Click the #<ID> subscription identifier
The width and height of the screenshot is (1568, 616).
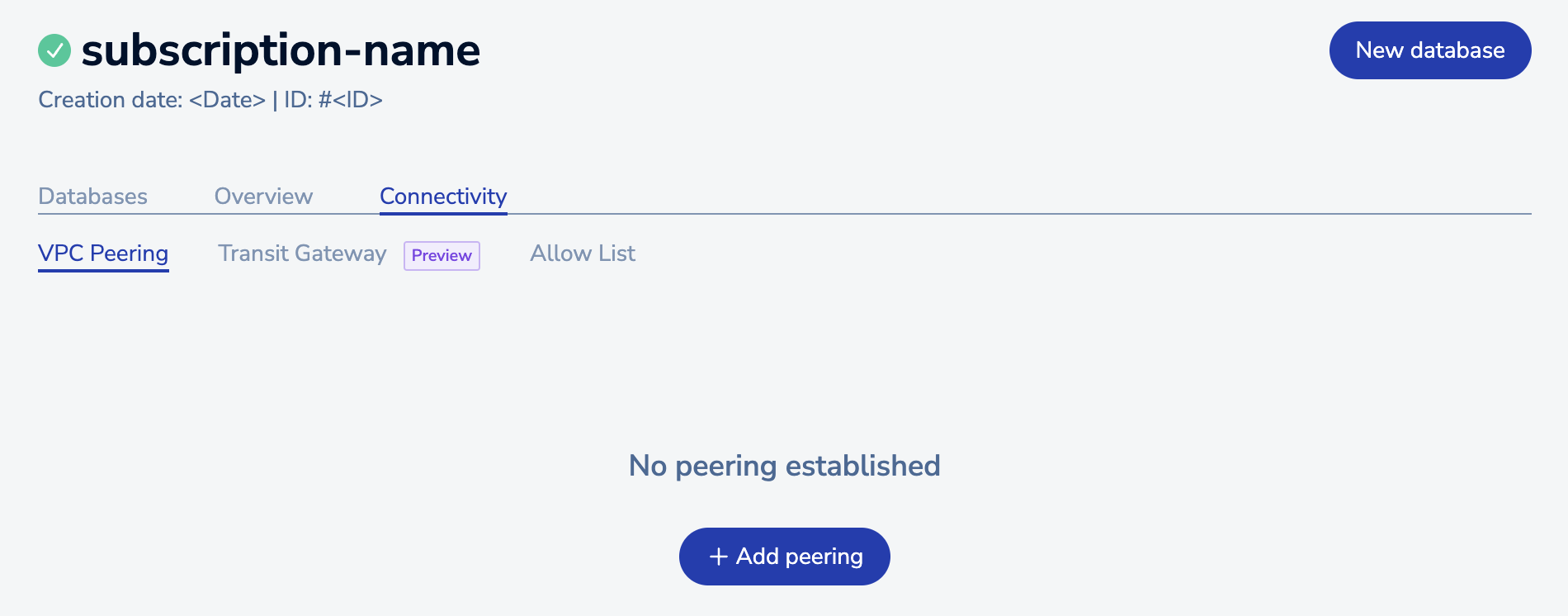(351, 100)
